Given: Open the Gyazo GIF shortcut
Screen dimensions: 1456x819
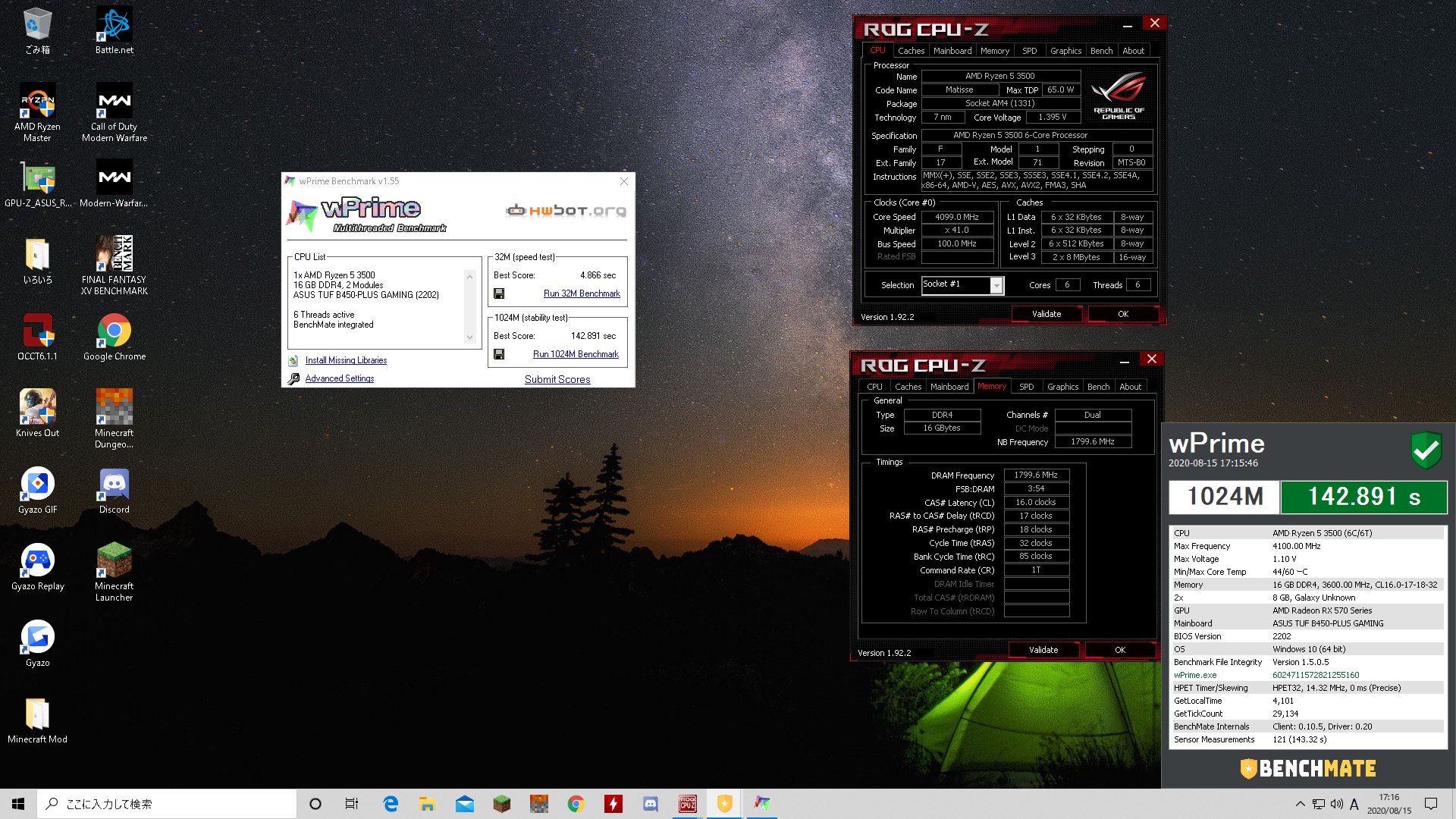Looking at the screenshot, I should pyautogui.click(x=37, y=490).
